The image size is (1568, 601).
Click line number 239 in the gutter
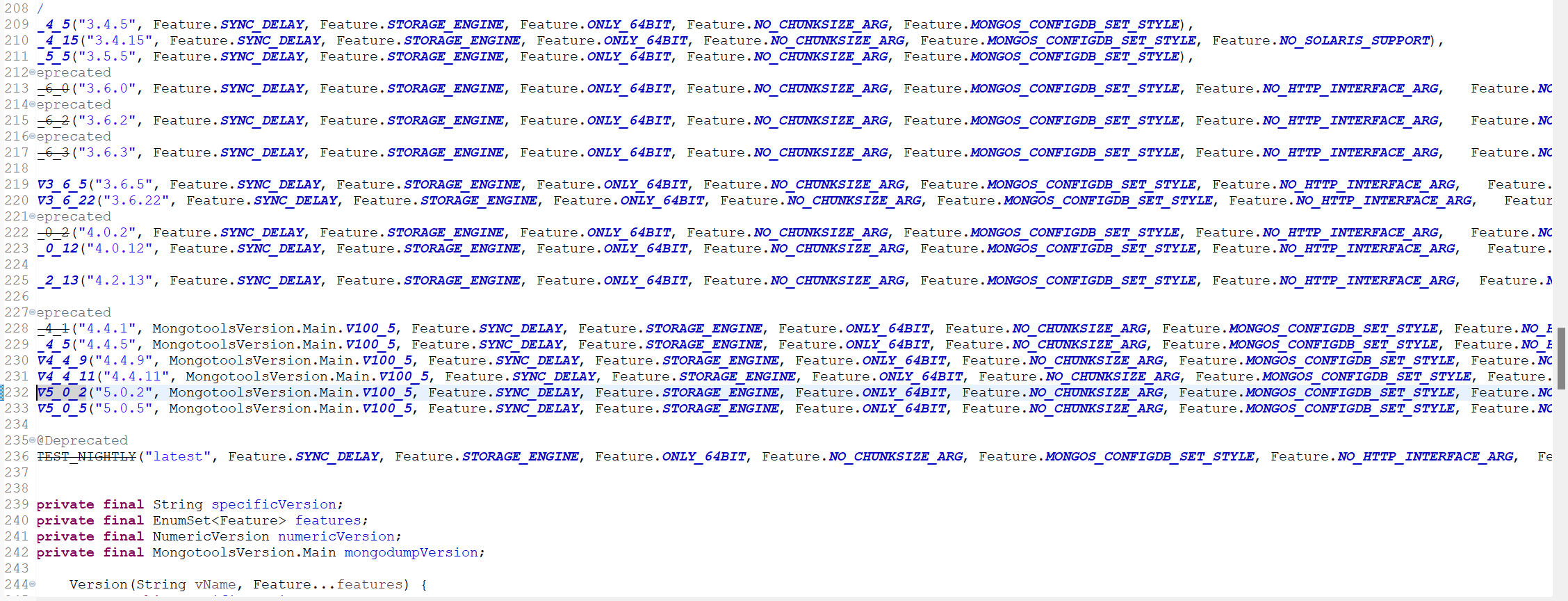click(17, 504)
